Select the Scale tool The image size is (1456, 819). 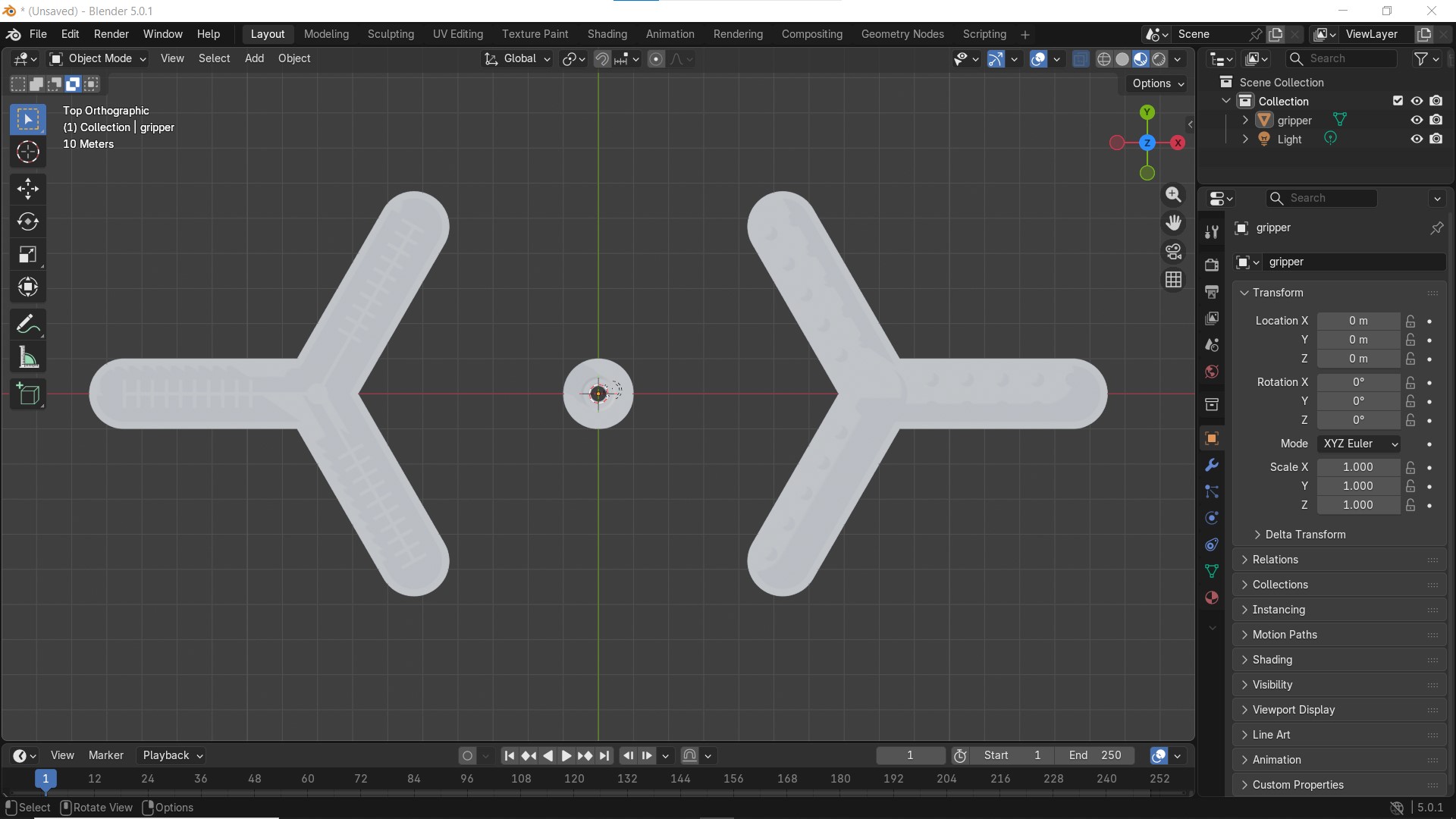28,255
